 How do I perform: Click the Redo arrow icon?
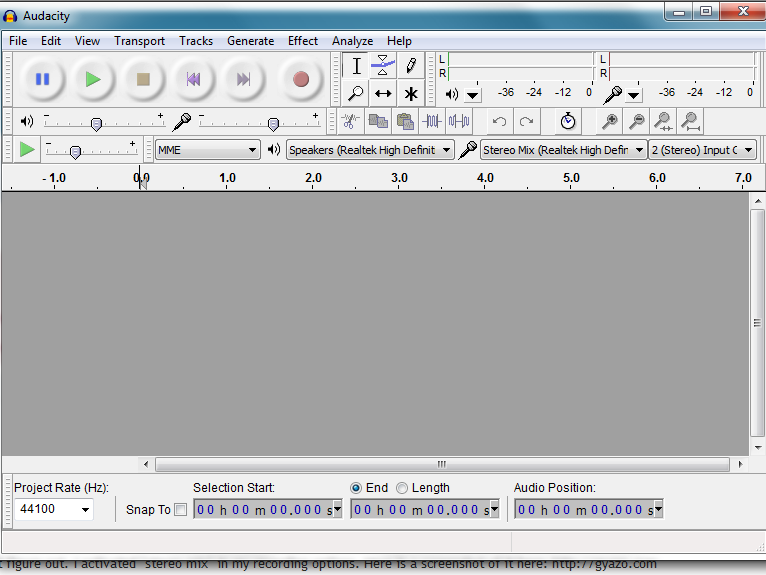pyautogui.click(x=527, y=121)
